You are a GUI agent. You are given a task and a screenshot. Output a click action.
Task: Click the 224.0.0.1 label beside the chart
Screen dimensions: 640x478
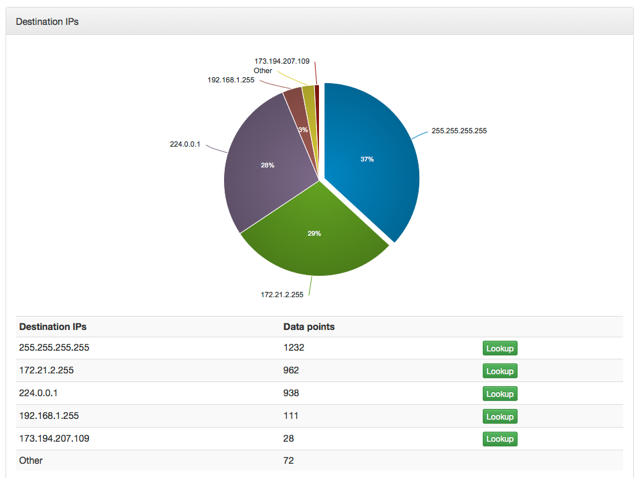[x=185, y=144]
